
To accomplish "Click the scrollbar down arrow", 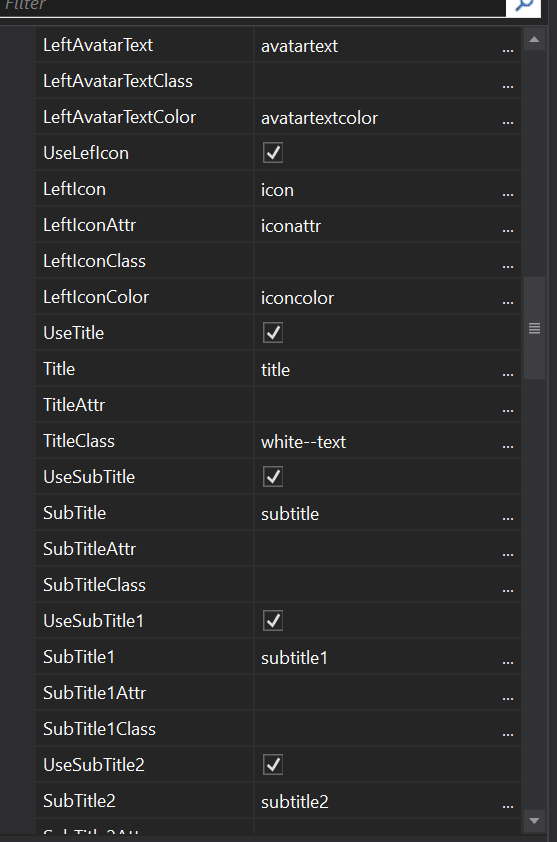I will point(534,821).
